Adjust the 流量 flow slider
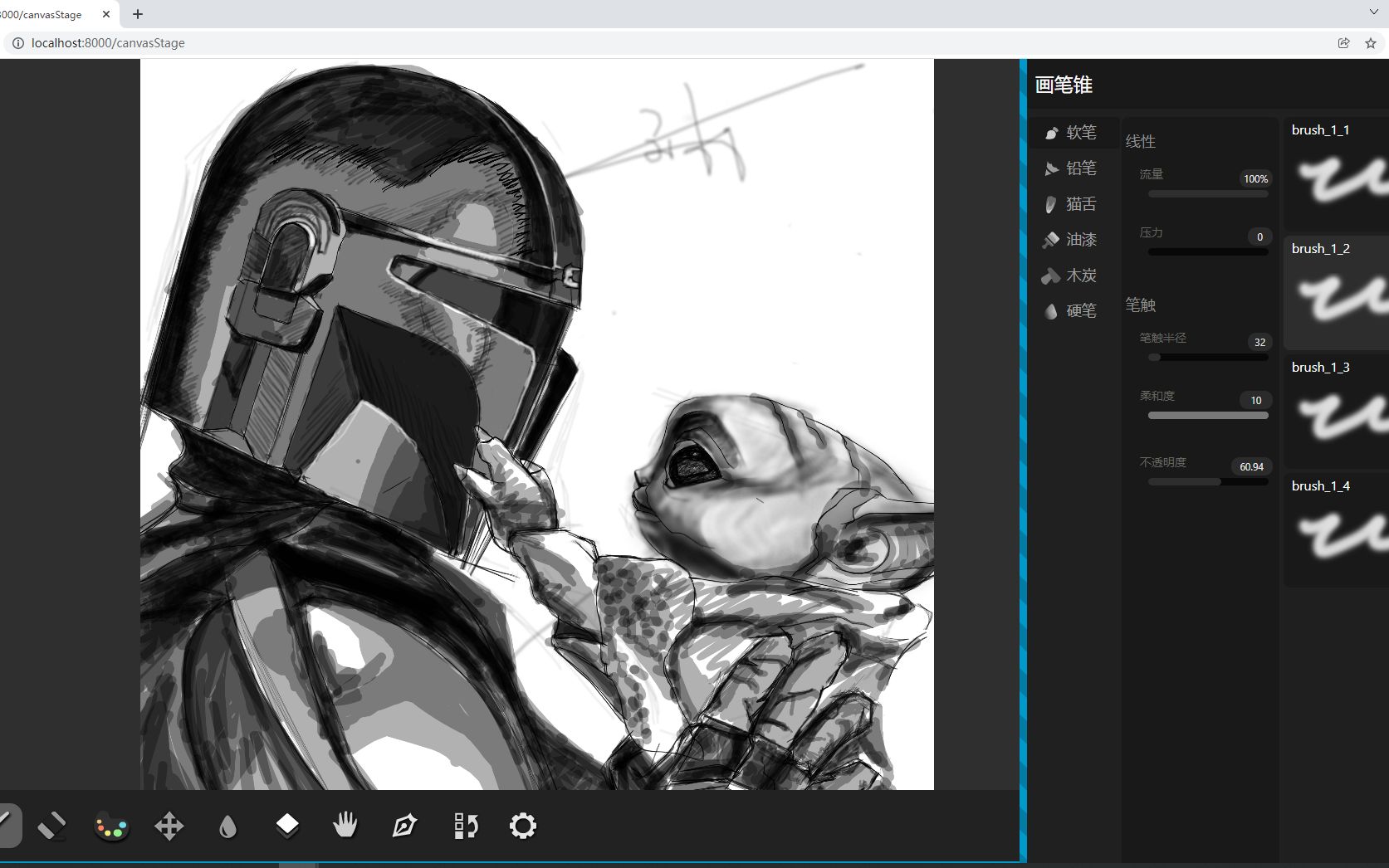Viewport: 1389px width, 868px height. point(1208,194)
